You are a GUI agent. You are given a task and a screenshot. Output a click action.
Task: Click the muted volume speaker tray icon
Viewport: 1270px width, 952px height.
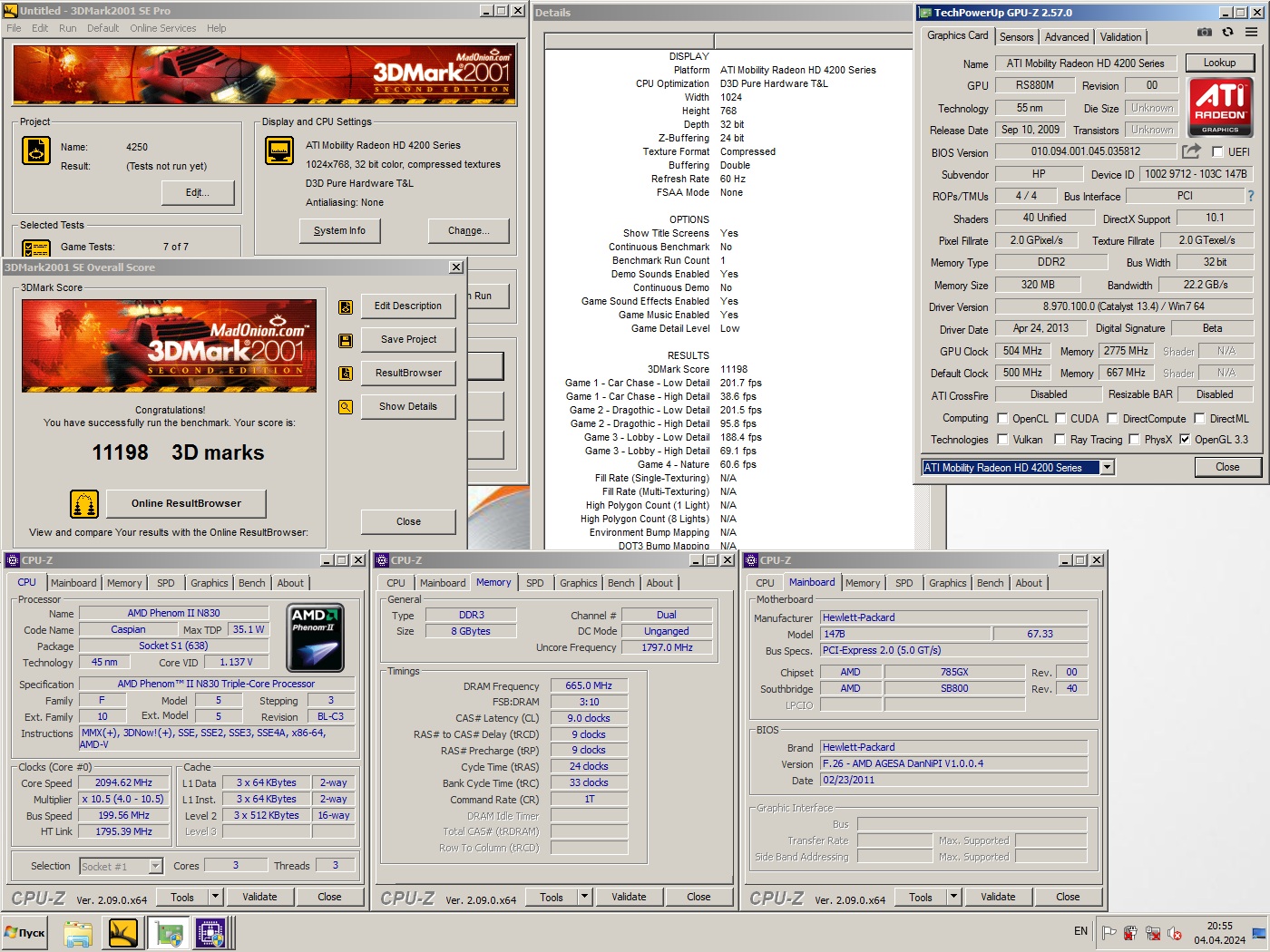[x=1175, y=932]
